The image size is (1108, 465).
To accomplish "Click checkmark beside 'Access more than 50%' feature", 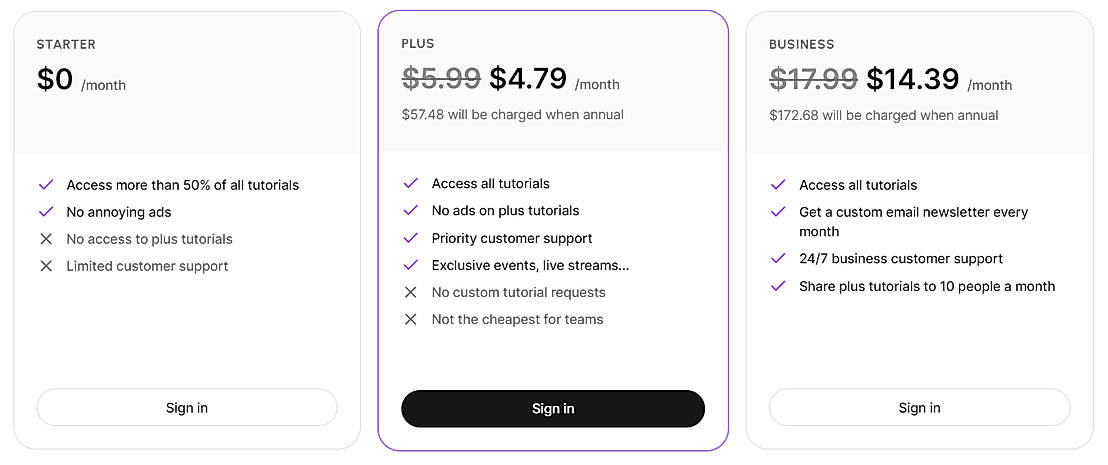I will click(45, 185).
